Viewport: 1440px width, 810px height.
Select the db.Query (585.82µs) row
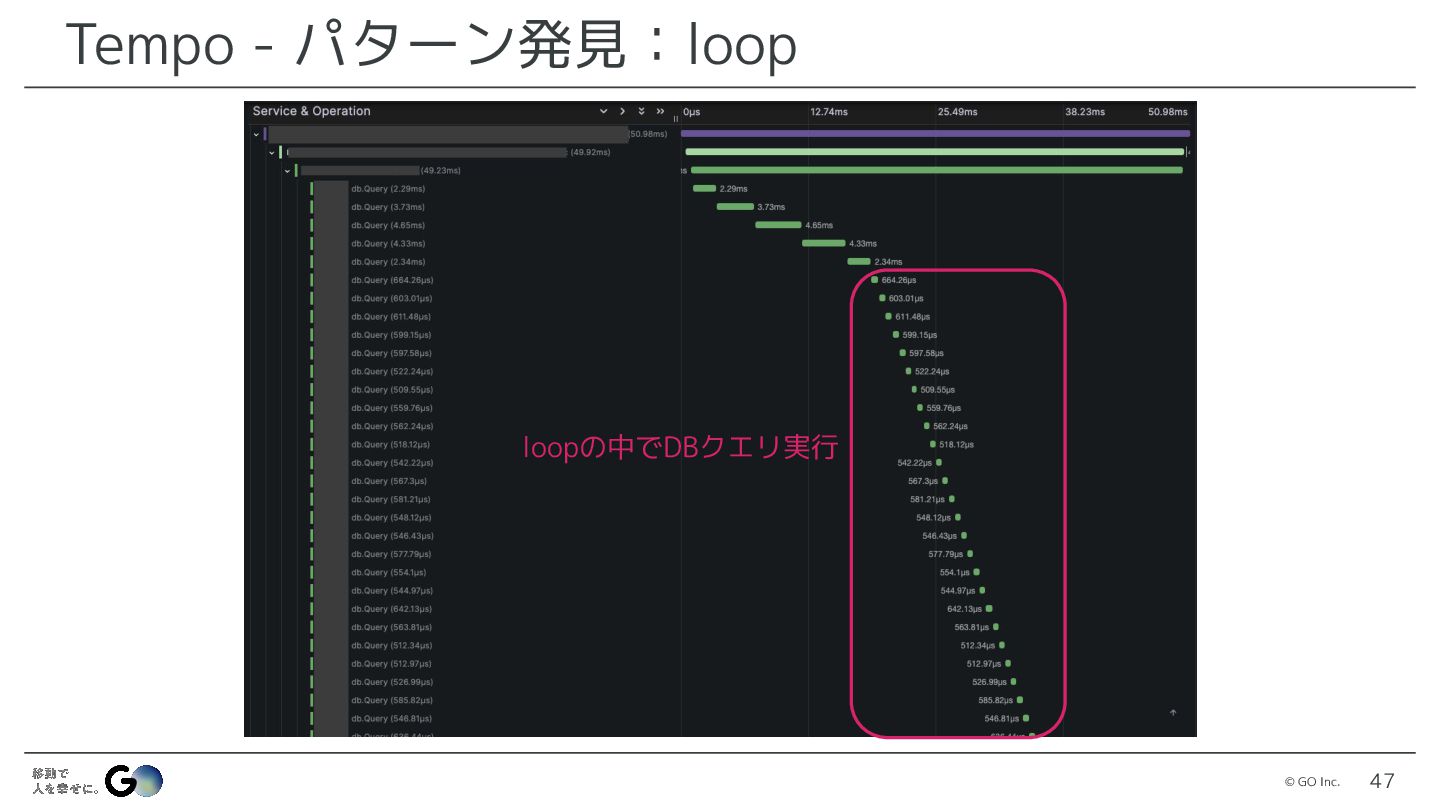pos(391,700)
